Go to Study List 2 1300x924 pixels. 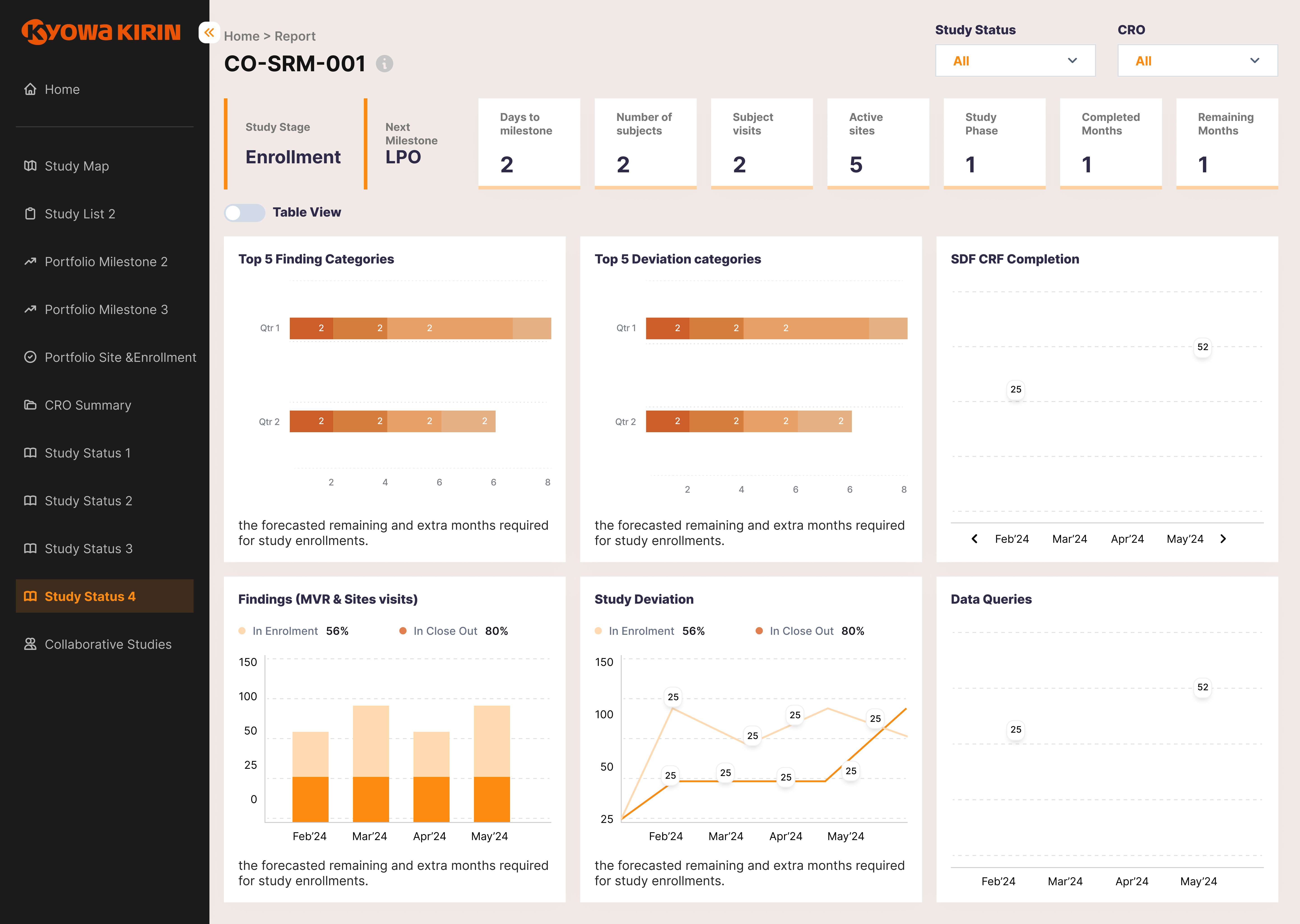tap(105, 213)
